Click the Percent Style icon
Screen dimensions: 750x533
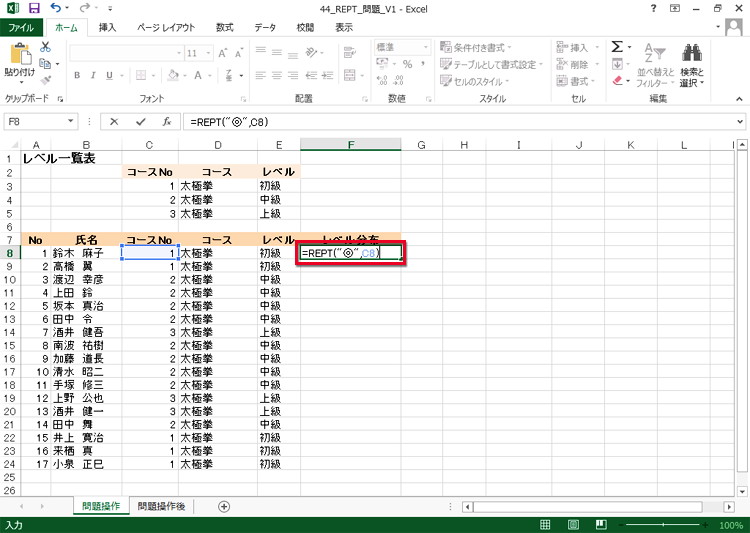tap(408, 64)
